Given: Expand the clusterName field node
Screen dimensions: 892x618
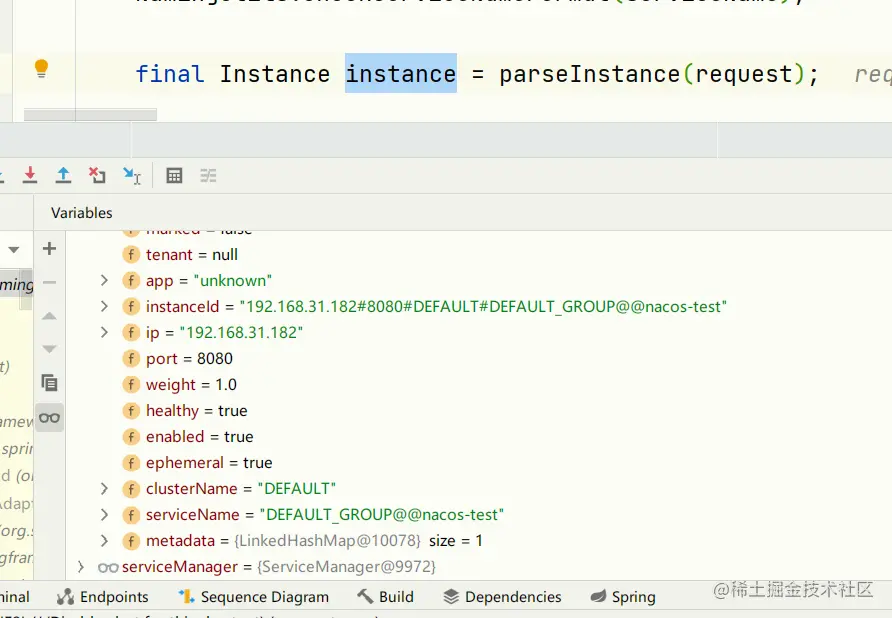Looking at the screenshot, I should click(x=104, y=488).
